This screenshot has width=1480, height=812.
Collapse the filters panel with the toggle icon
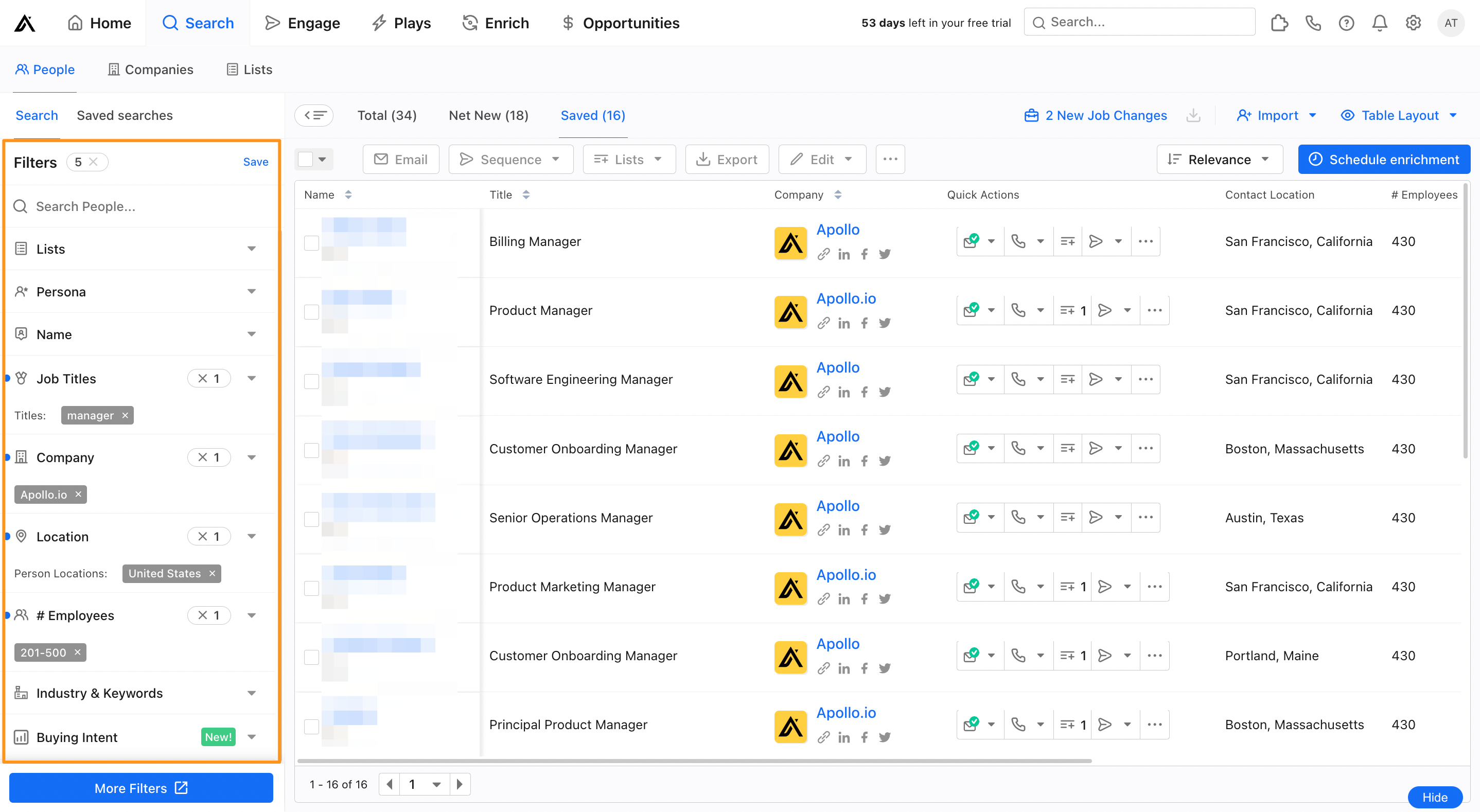click(x=314, y=115)
